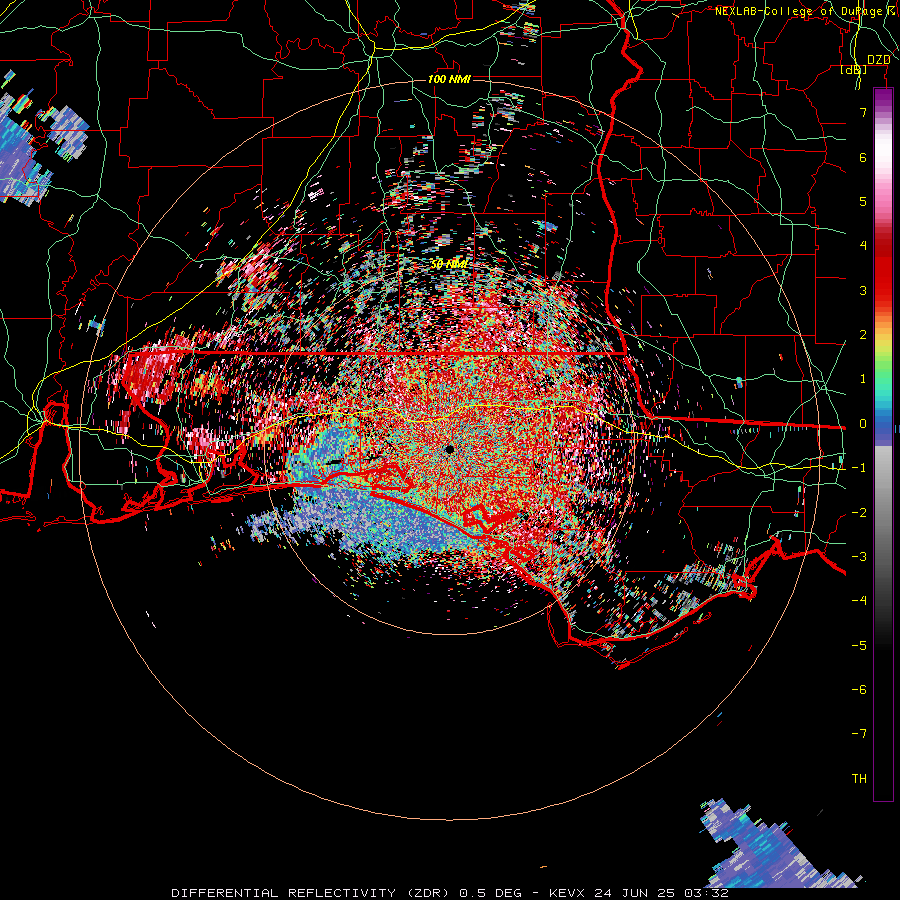Click the 'TH' label on color scale
This screenshot has height=900, width=900.
point(859,779)
